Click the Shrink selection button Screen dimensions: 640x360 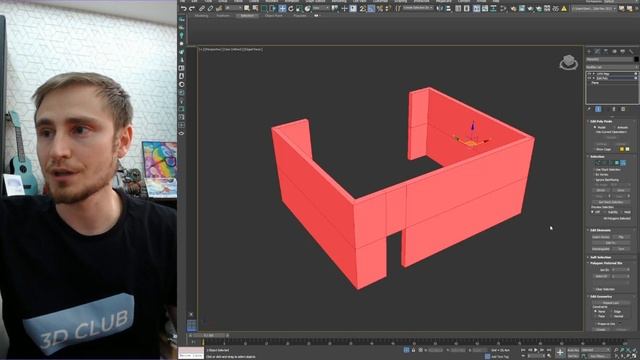pos(601,190)
